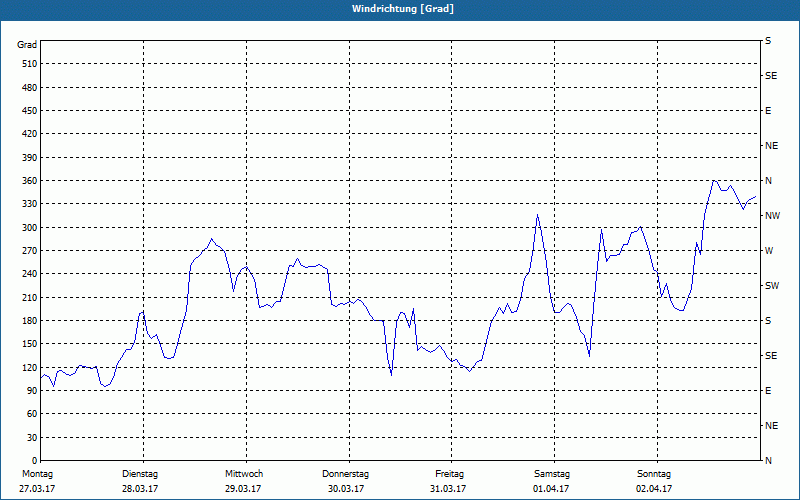Click the 210 degree axis label
This screenshot has width=800, height=500.
point(30,297)
